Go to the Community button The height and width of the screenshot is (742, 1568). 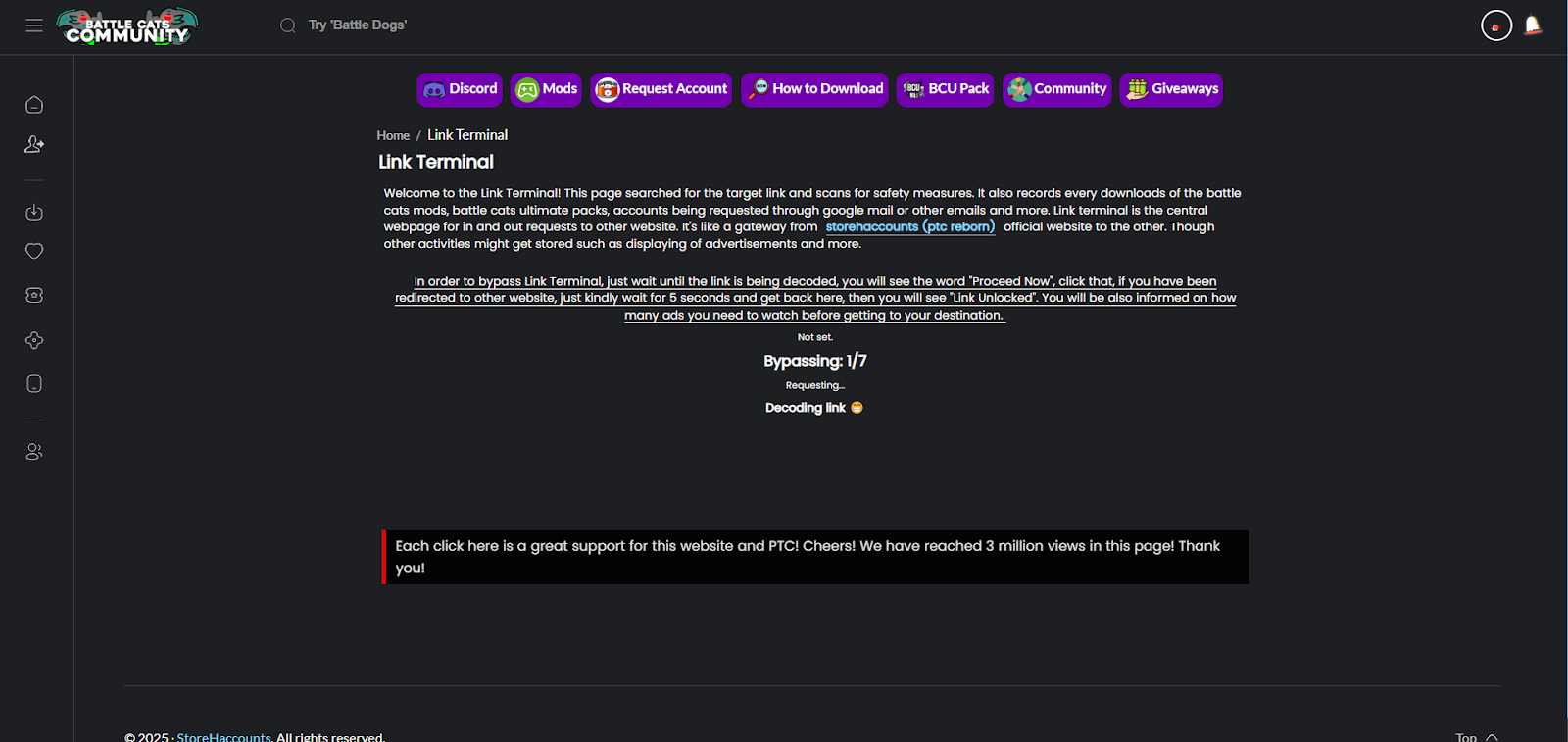click(1056, 89)
